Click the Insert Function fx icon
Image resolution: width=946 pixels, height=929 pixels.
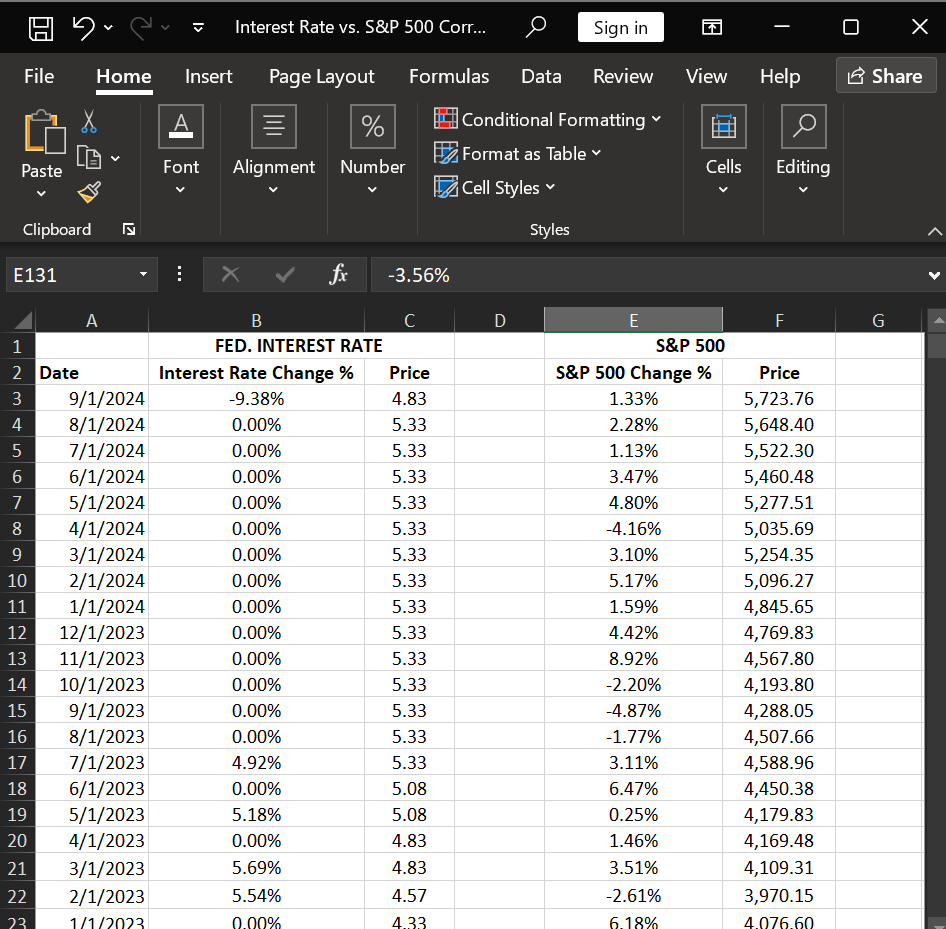[x=339, y=275]
